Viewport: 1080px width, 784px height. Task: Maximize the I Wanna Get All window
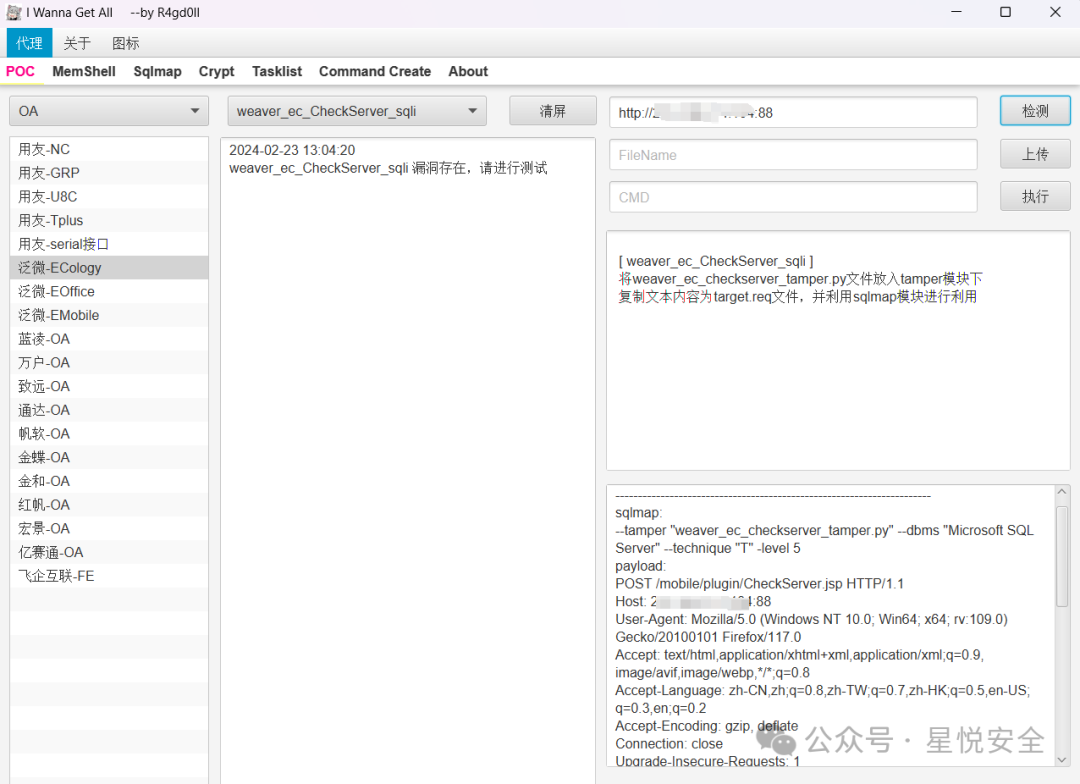click(1006, 12)
